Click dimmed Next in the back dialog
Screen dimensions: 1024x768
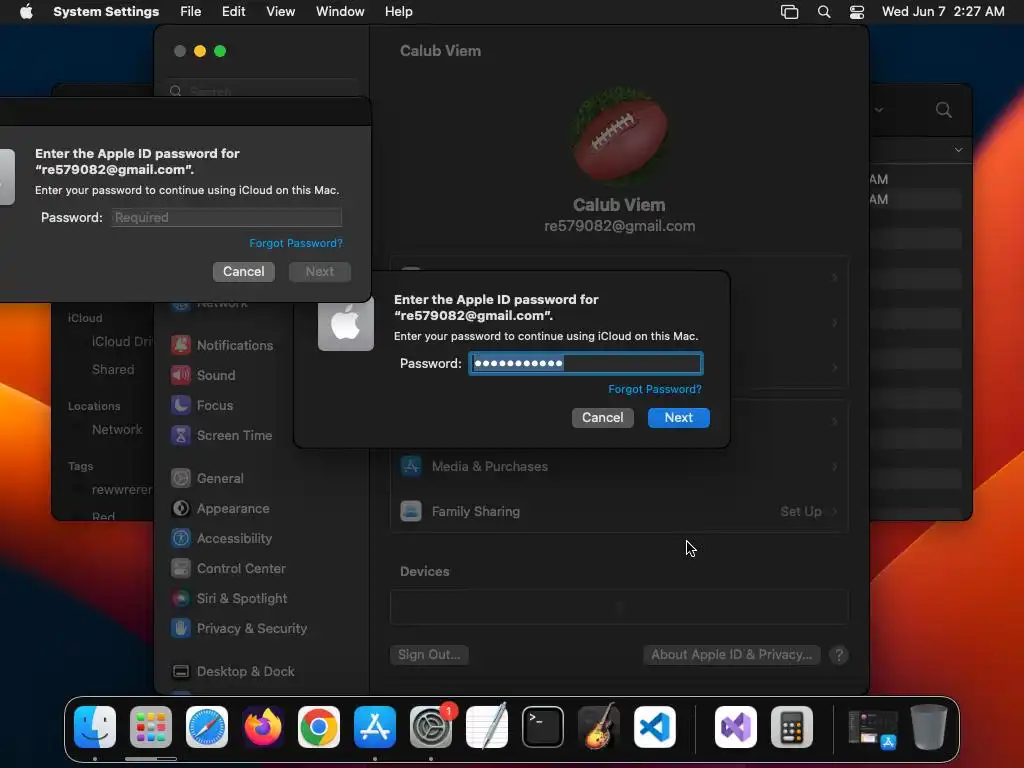coord(319,272)
